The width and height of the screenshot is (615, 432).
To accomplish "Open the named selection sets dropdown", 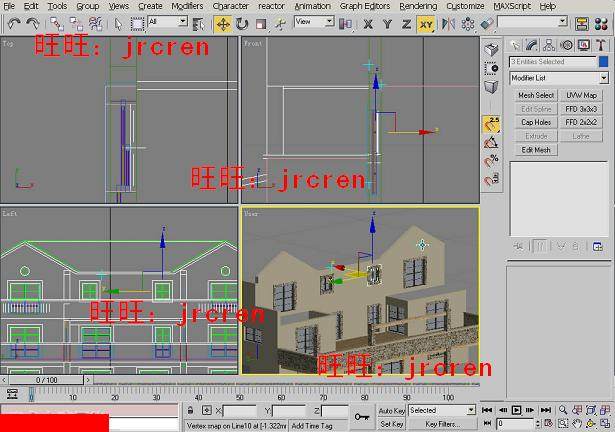I will (532, 21).
